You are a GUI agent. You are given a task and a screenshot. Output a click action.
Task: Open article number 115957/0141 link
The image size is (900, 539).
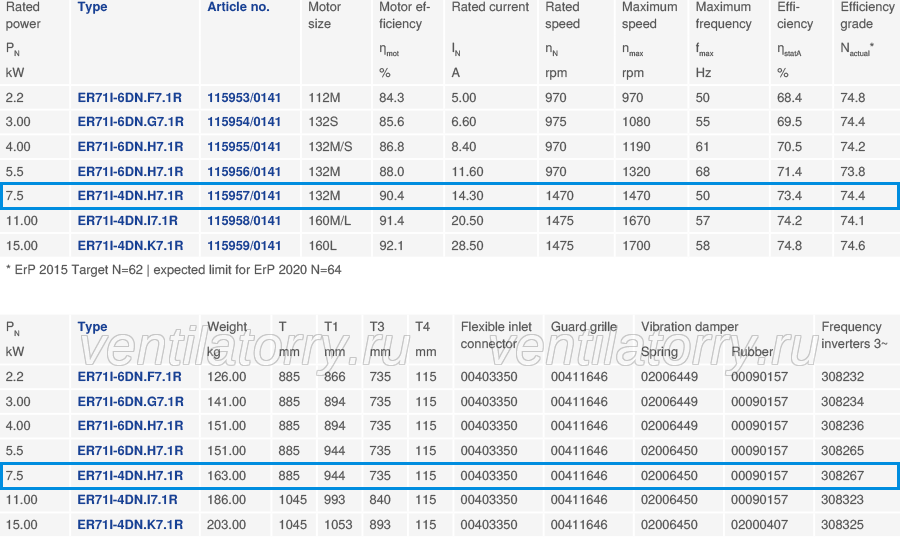point(244,196)
